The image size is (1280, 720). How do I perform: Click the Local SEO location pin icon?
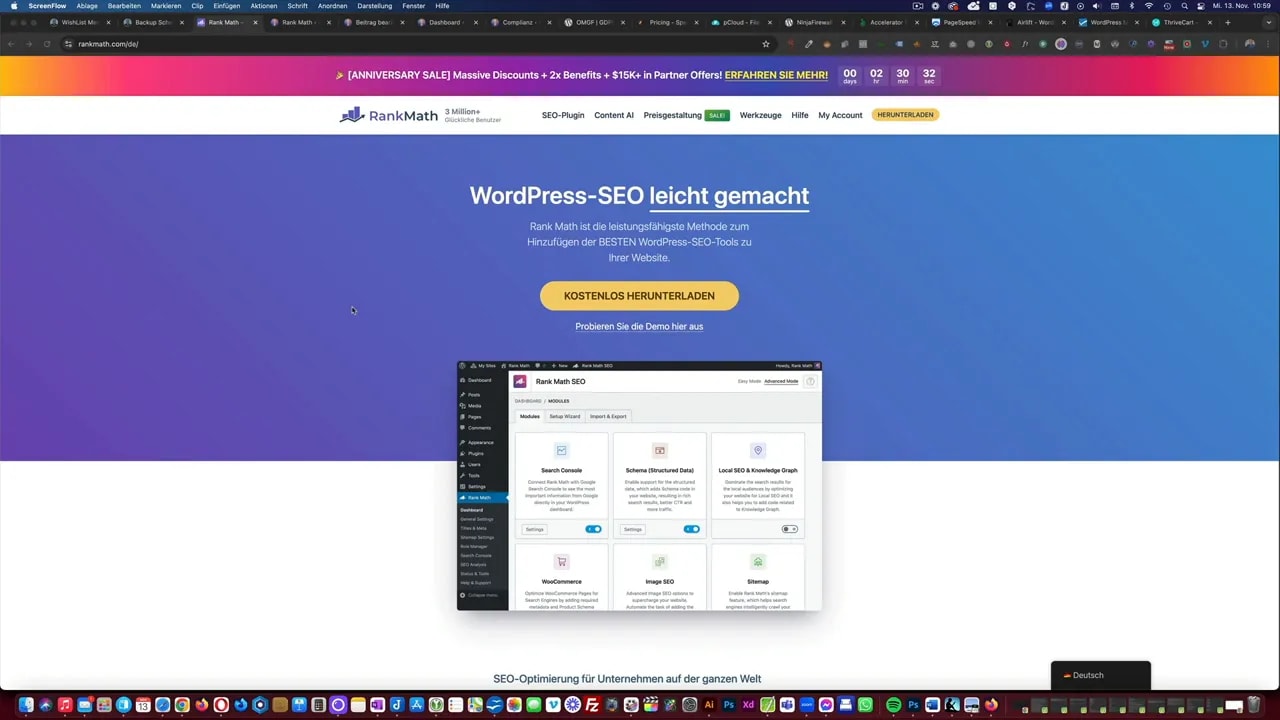tap(757, 450)
